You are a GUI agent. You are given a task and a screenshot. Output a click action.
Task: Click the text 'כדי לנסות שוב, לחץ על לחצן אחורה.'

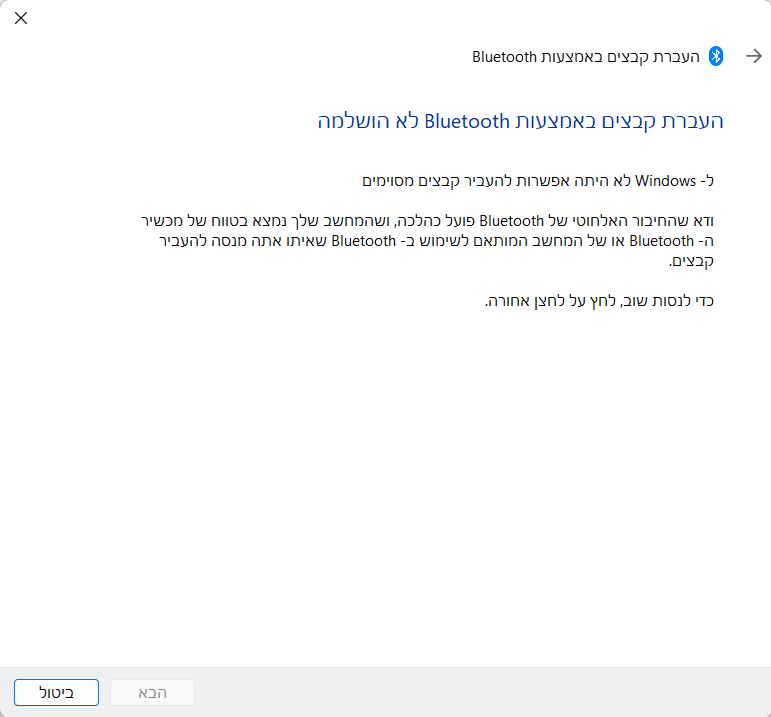pos(599,300)
